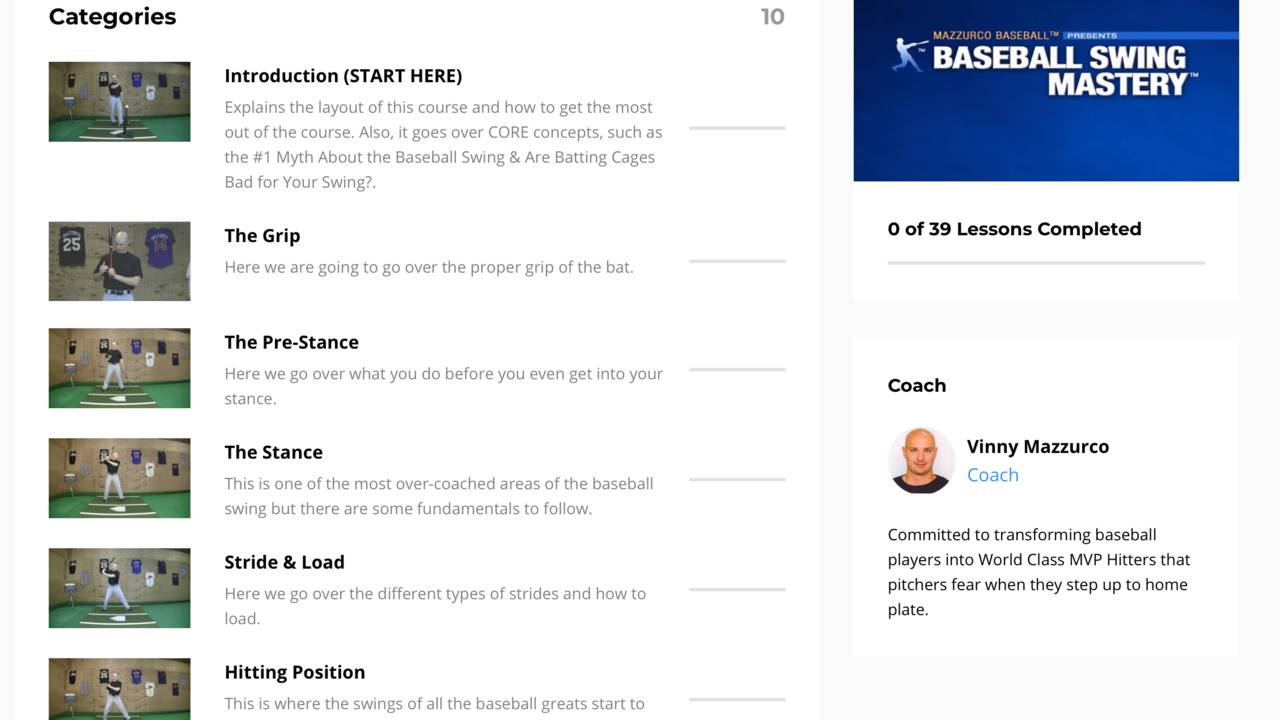This screenshot has width=1280, height=720.
Task: Open the Introduction (START HERE) title link
Action: click(343, 76)
